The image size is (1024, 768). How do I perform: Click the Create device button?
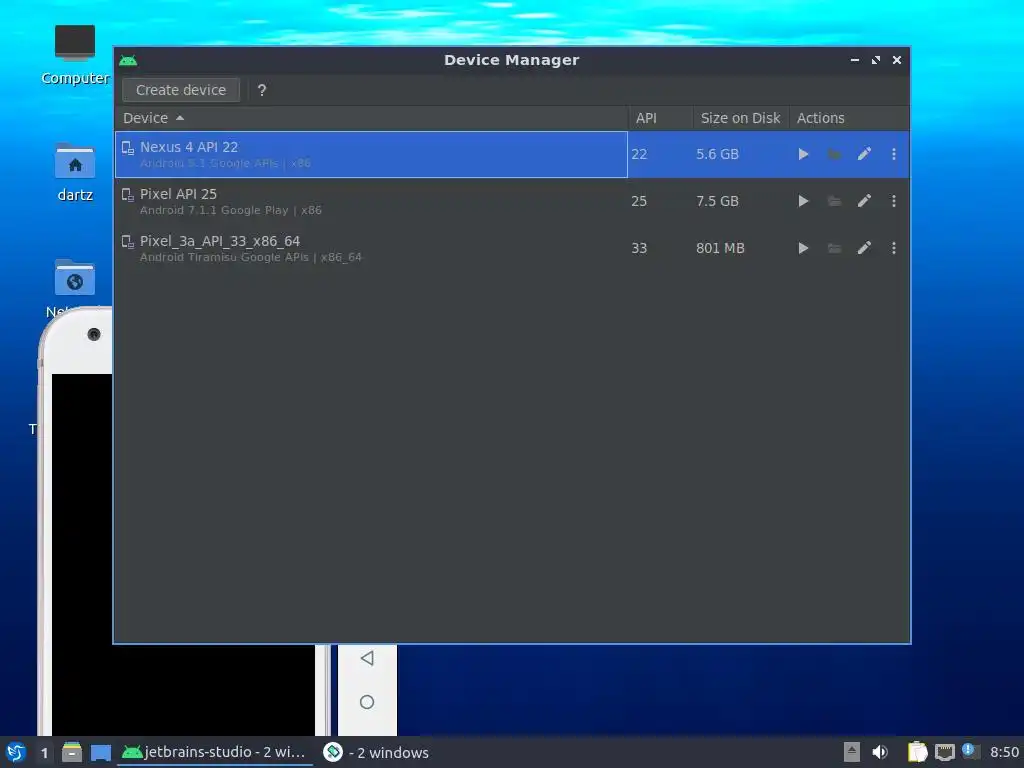point(181,90)
